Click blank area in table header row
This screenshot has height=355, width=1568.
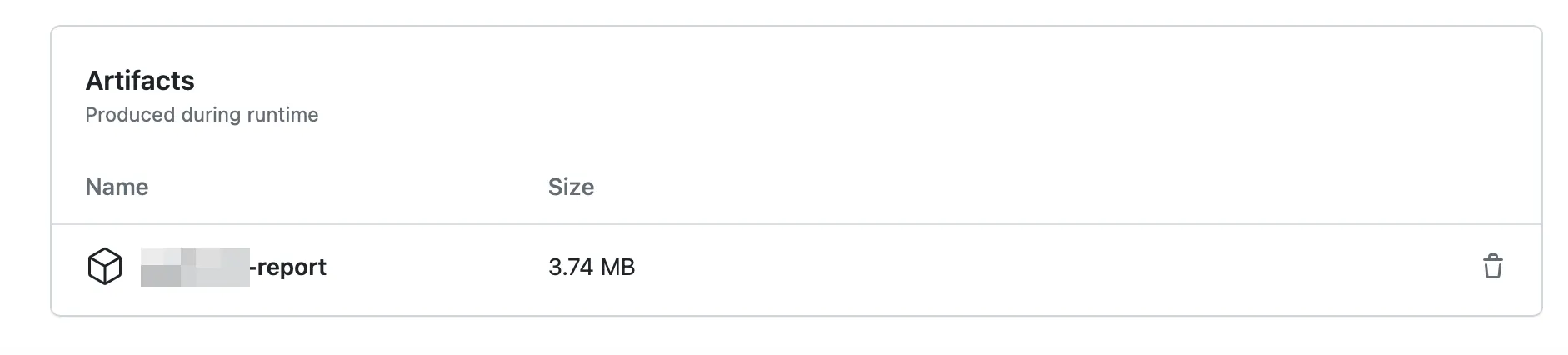[x=1000, y=187]
